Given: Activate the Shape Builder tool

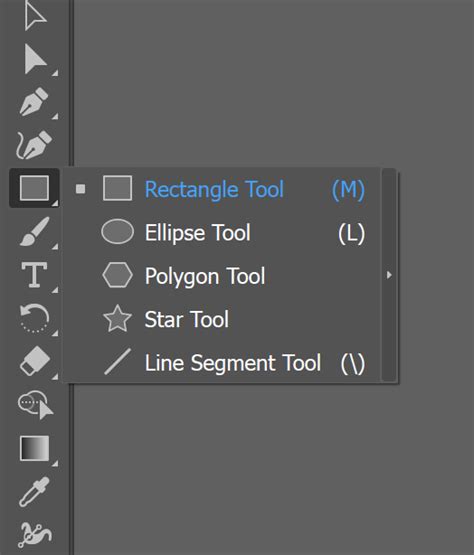Looking at the screenshot, I should point(35,404).
